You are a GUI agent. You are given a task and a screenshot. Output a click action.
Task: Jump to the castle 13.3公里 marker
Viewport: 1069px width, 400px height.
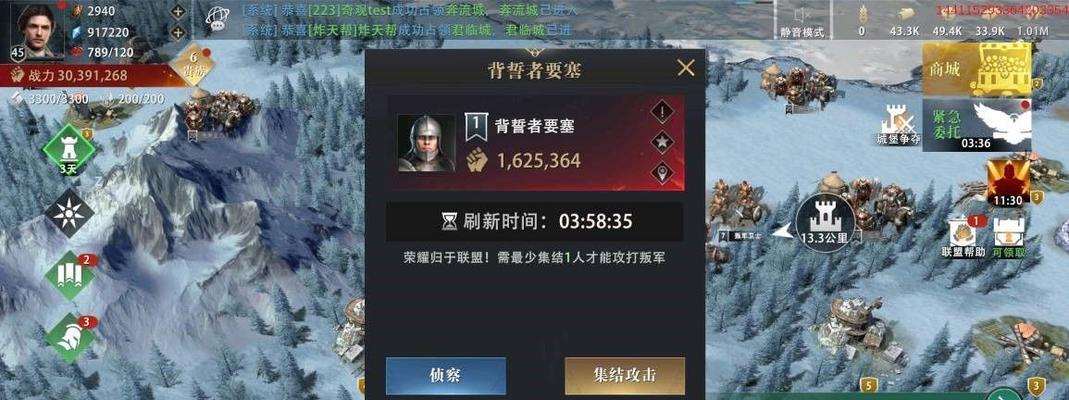pos(825,223)
